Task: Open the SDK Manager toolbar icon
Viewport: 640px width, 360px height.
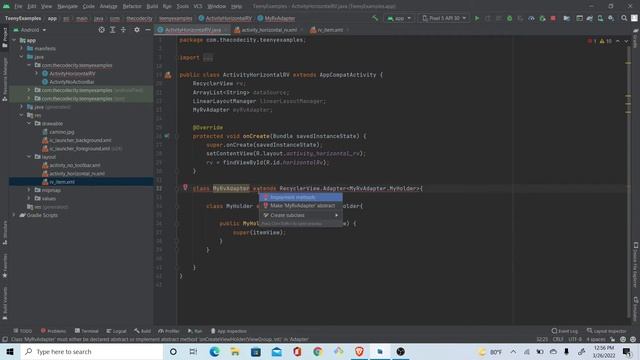Action: click(x=611, y=18)
